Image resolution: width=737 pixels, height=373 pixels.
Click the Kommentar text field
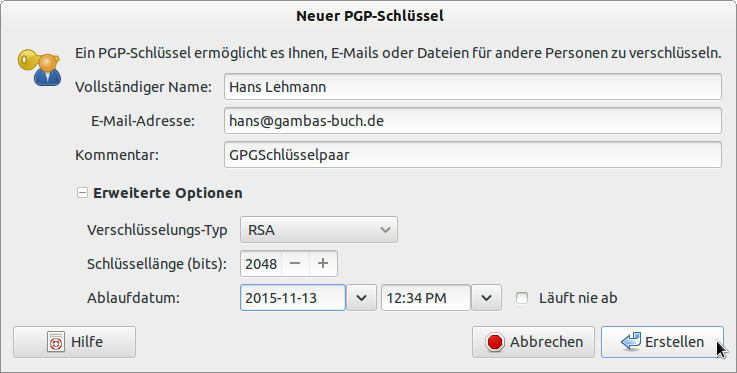(x=473, y=155)
